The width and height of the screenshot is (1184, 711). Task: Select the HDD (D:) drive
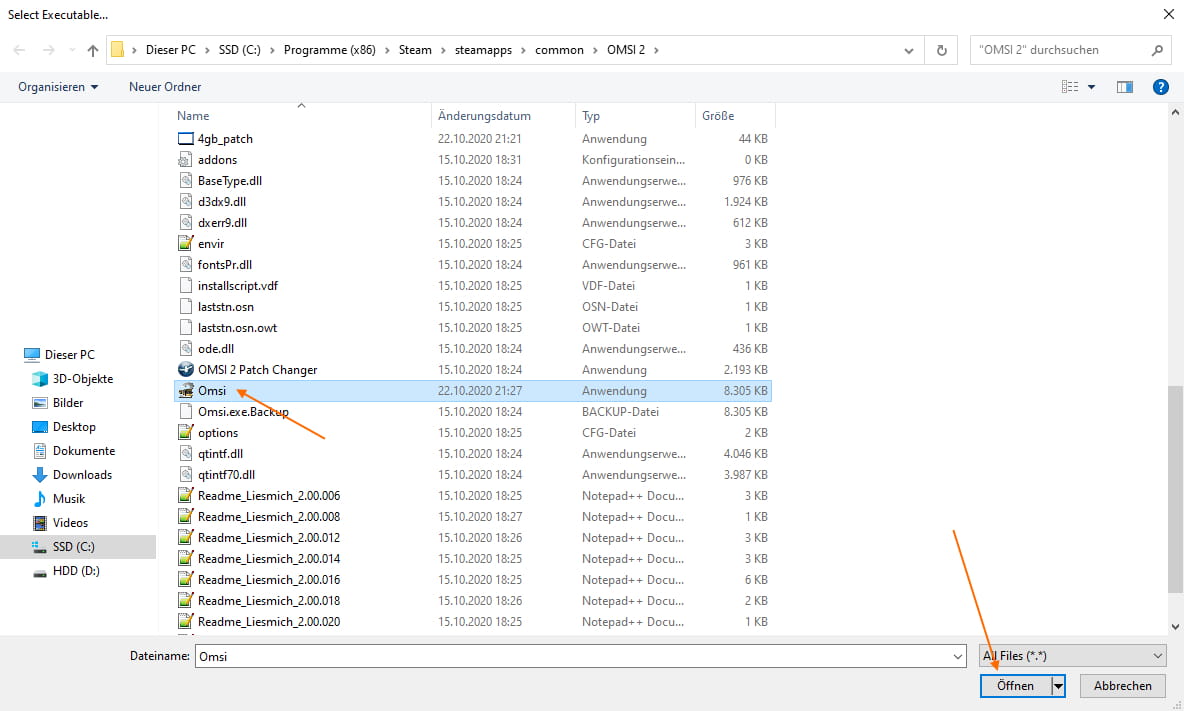point(76,571)
